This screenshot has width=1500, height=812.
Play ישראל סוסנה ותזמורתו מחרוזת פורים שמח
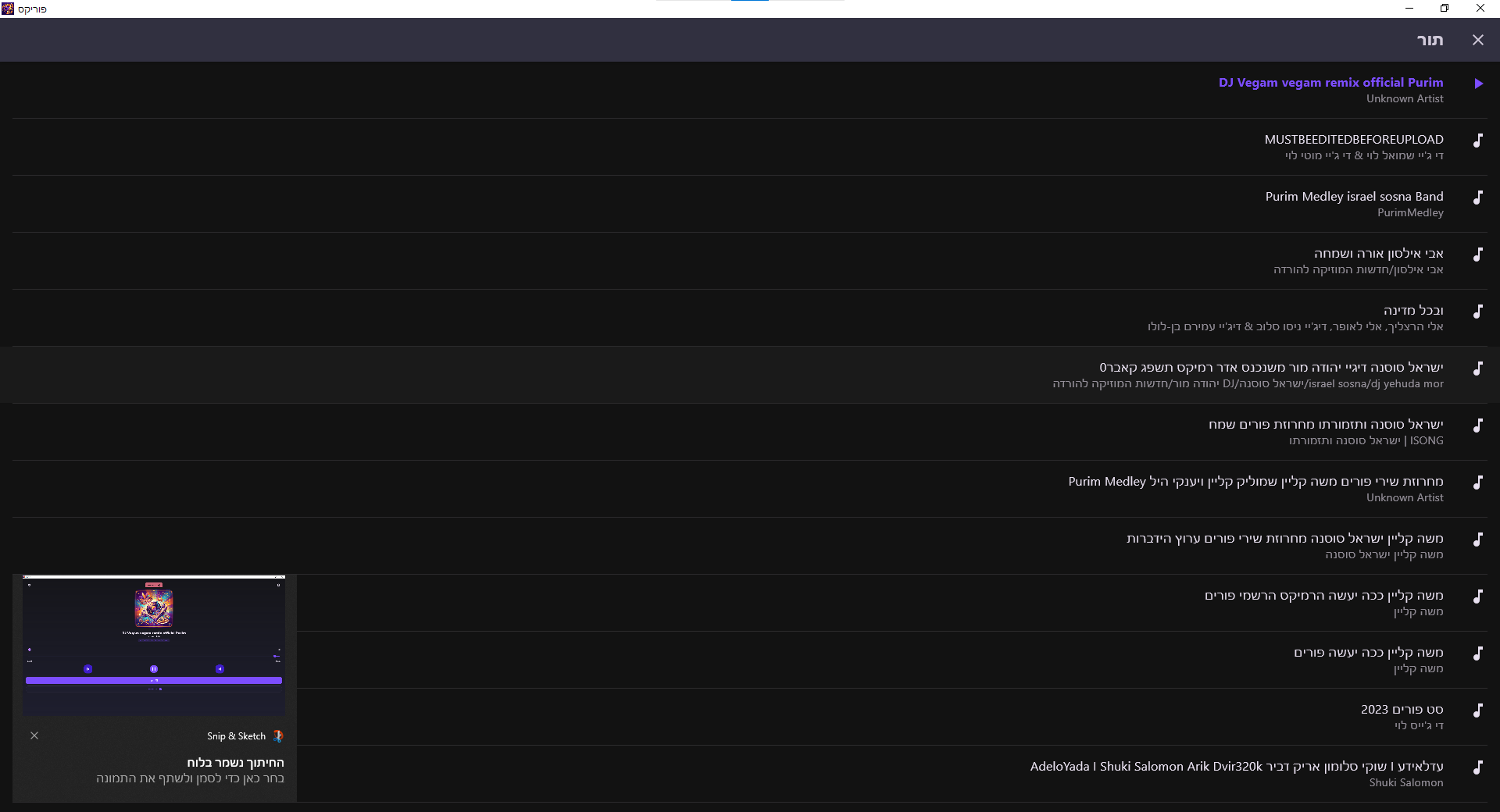pyautogui.click(x=1326, y=425)
